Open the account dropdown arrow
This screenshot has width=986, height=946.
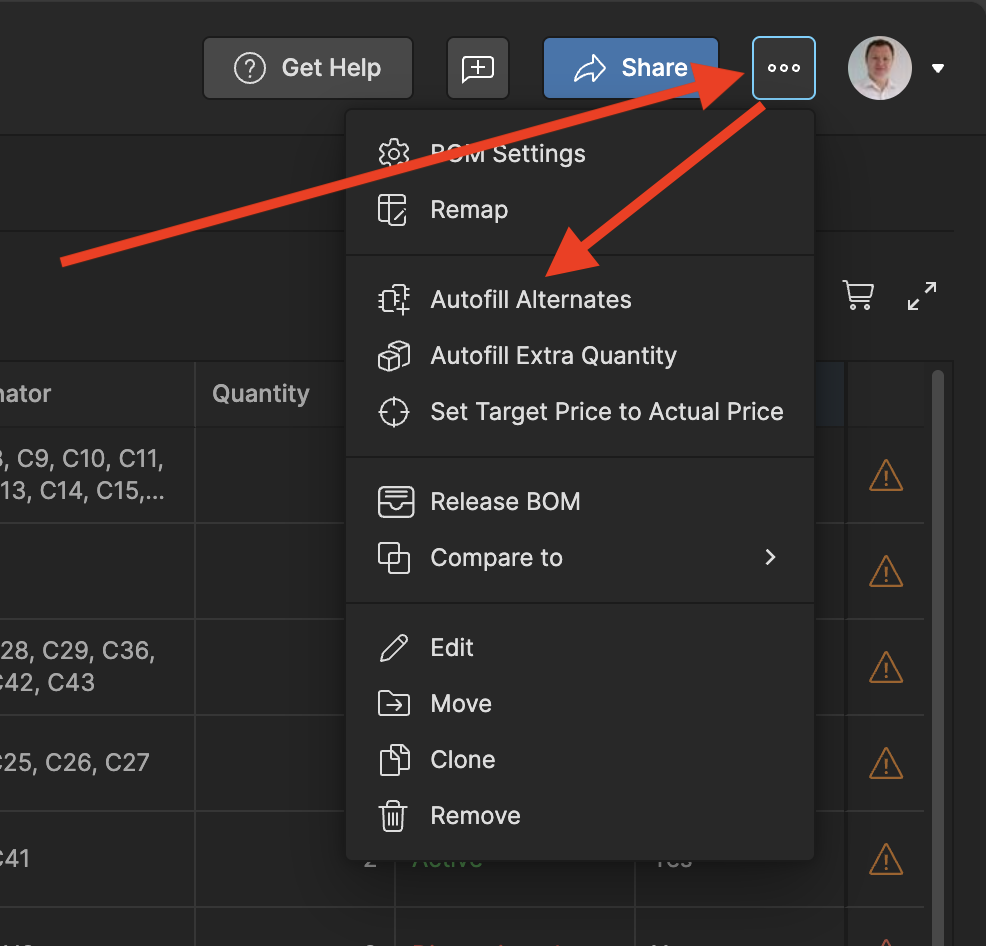pos(938,68)
